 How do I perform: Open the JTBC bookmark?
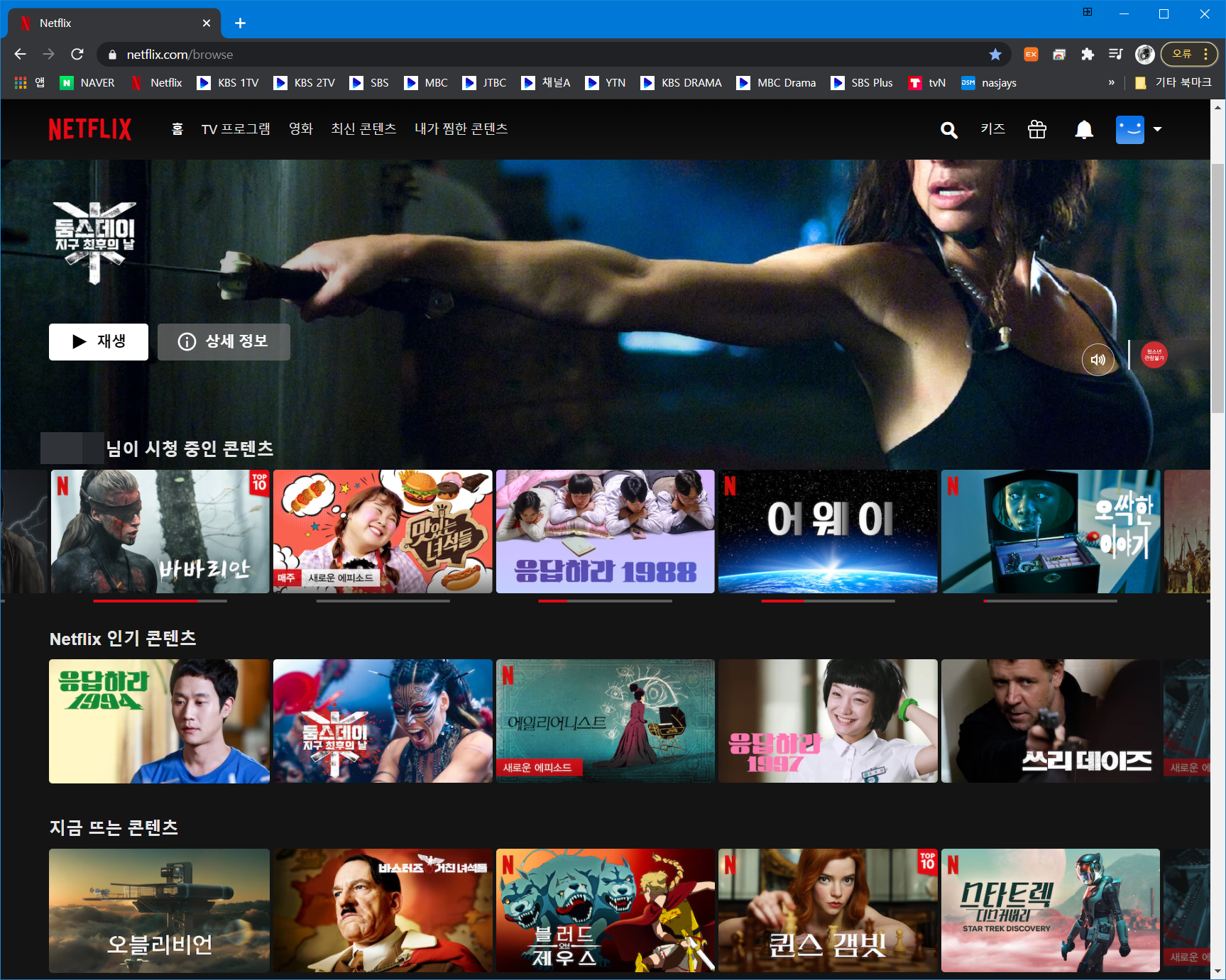coord(484,83)
